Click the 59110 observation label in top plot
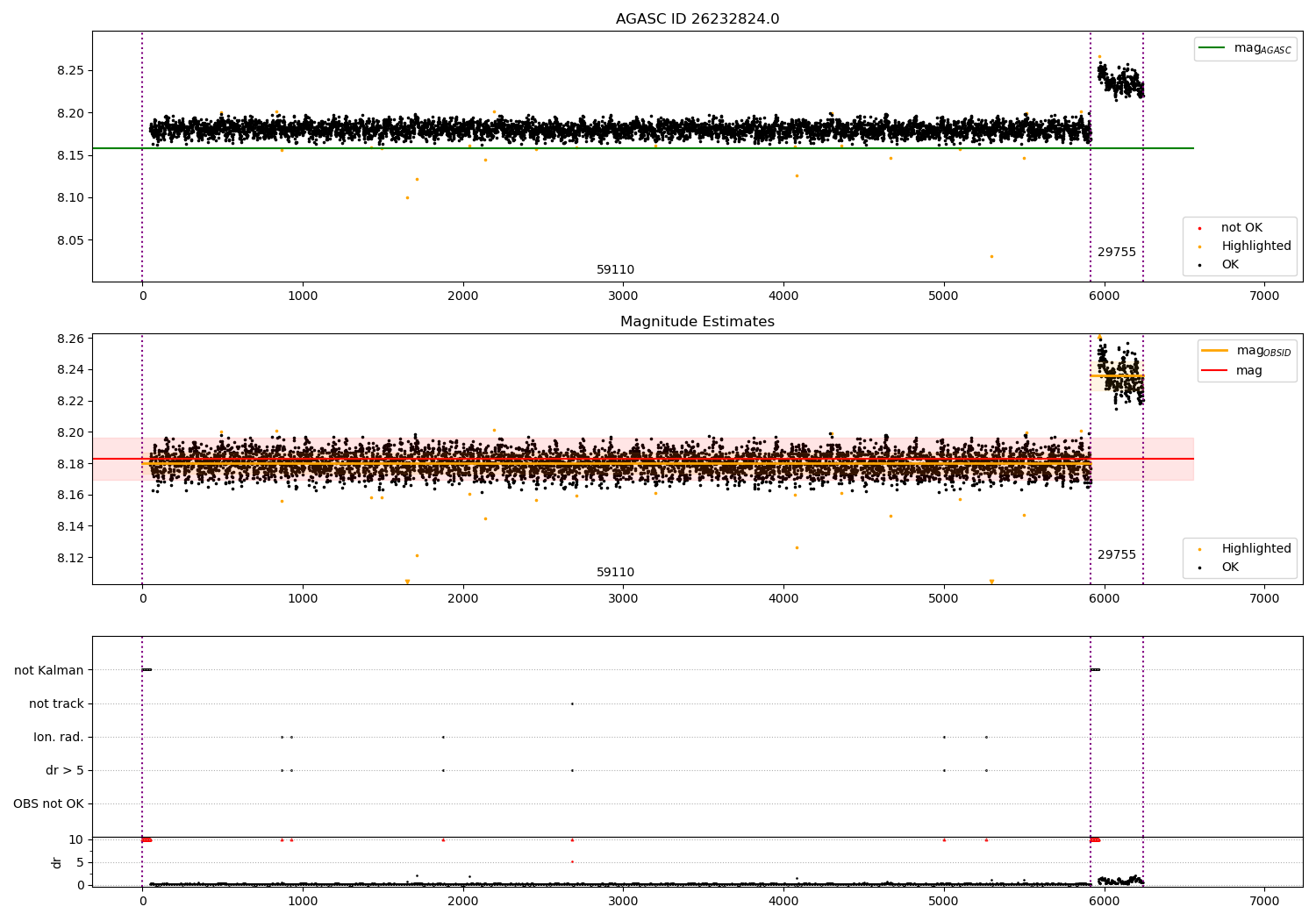 tap(615, 270)
